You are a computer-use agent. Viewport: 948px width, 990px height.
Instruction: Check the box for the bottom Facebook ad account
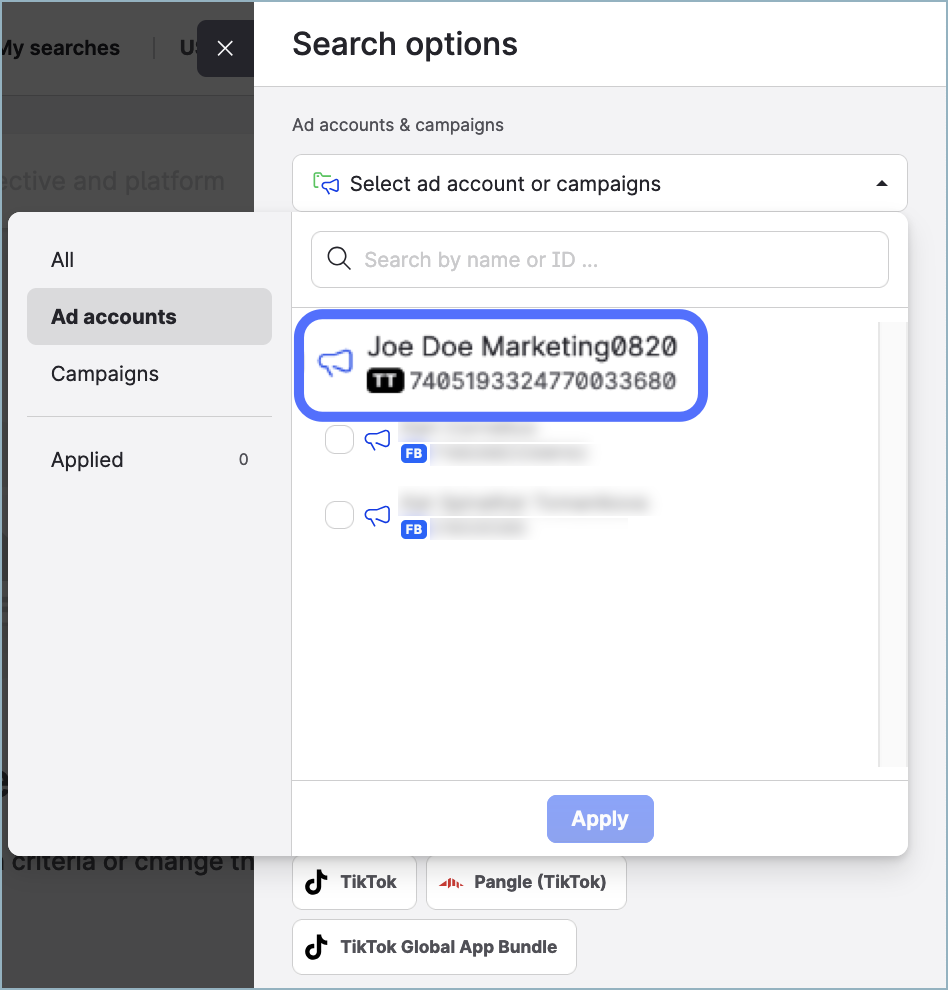click(340, 515)
